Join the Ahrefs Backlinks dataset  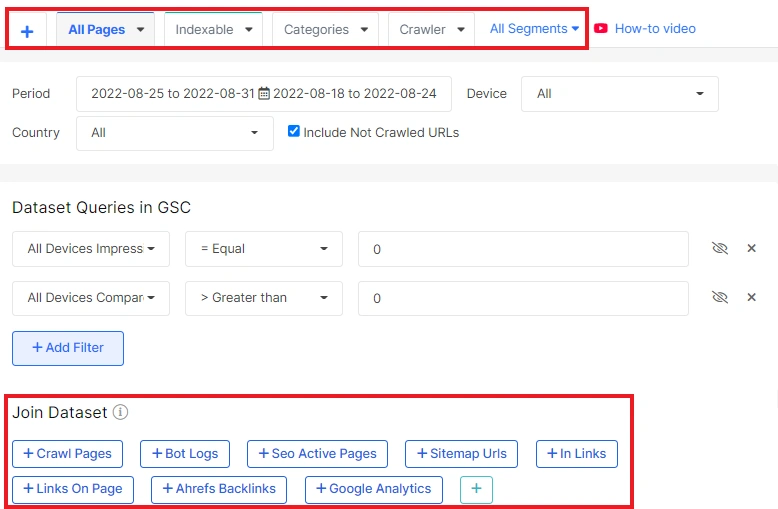219,490
